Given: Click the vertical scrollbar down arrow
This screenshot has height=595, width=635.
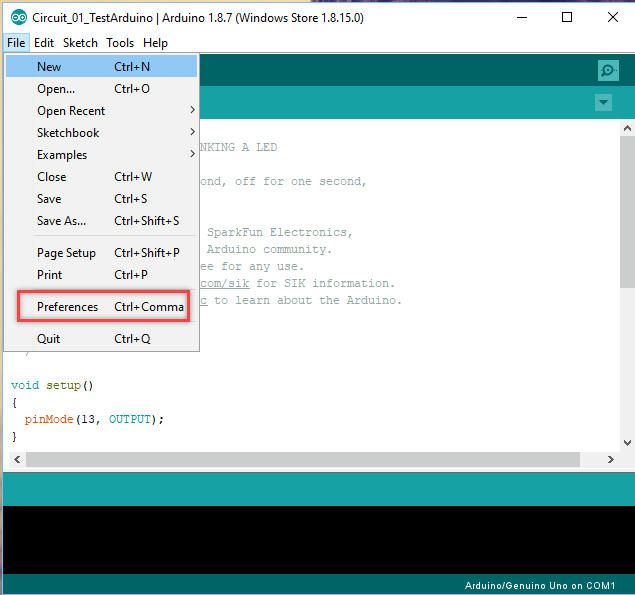Looking at the screenshot, I should coord(627,443).
